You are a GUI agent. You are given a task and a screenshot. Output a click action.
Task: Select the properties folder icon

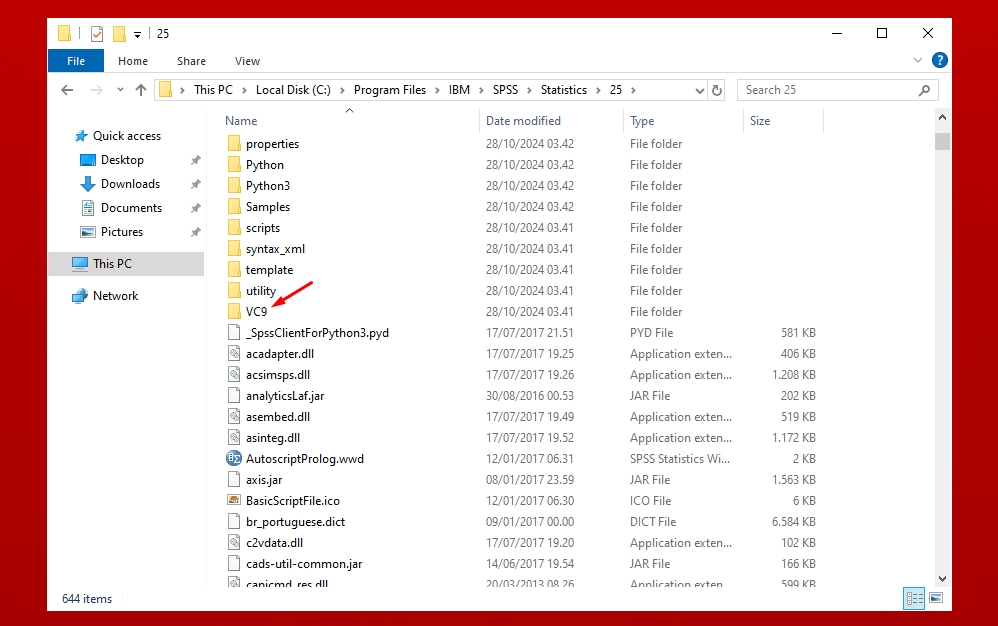tap(234, 143)
